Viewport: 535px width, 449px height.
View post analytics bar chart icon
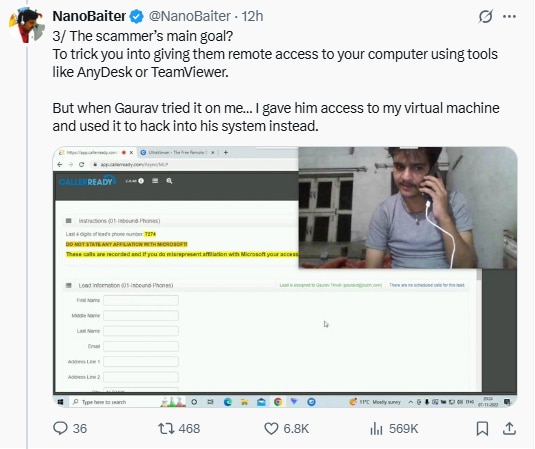click(376, 429)
